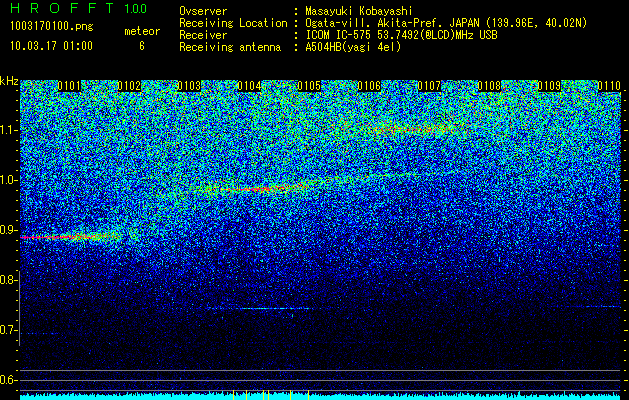
Task: Click the 0109 time marker
Action: [549, 86]
